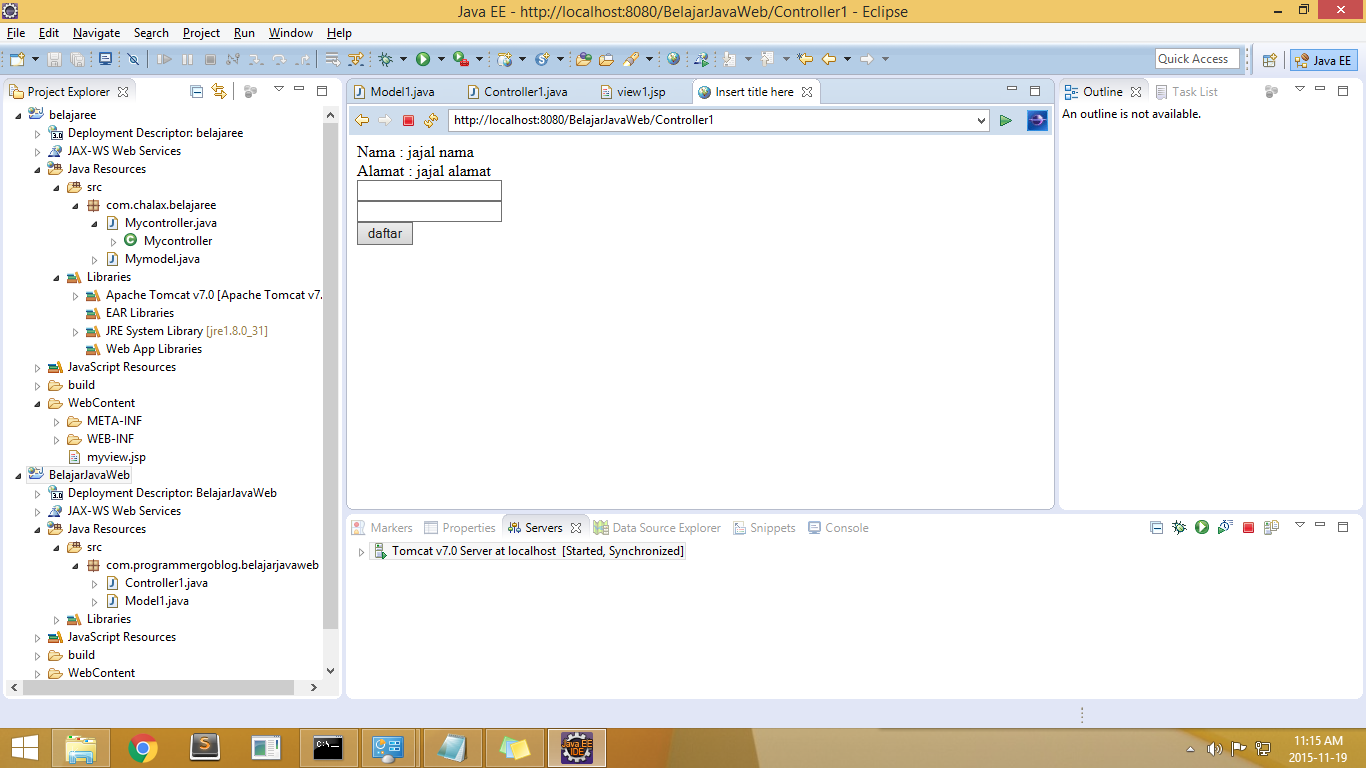Click the browser Refresh icon
This screenshot has height=768, width=1366.
431,121
